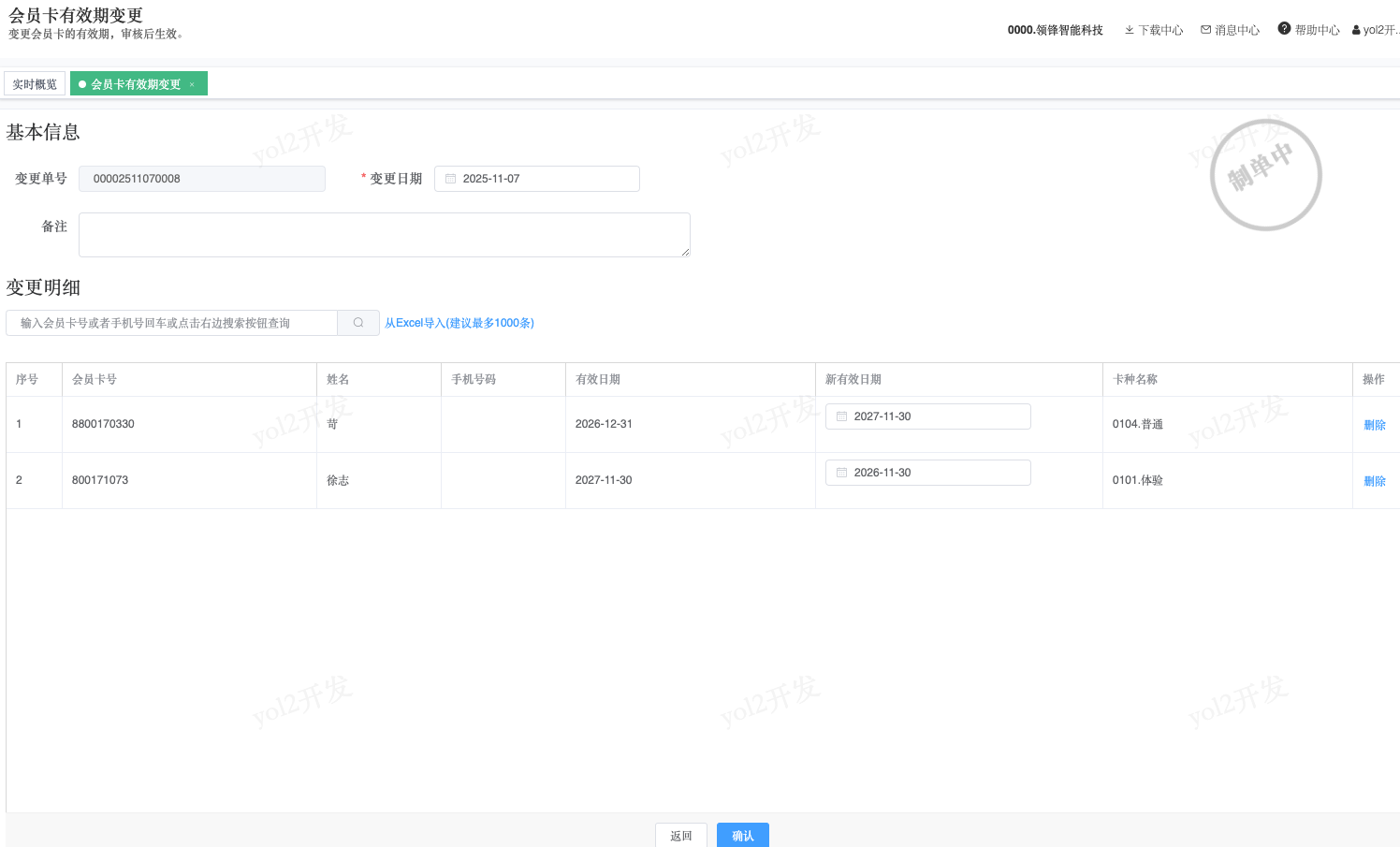1400x847 pixels.
Task: Click calendar icon in row 1 new expiry date
Action: [841, 416]
